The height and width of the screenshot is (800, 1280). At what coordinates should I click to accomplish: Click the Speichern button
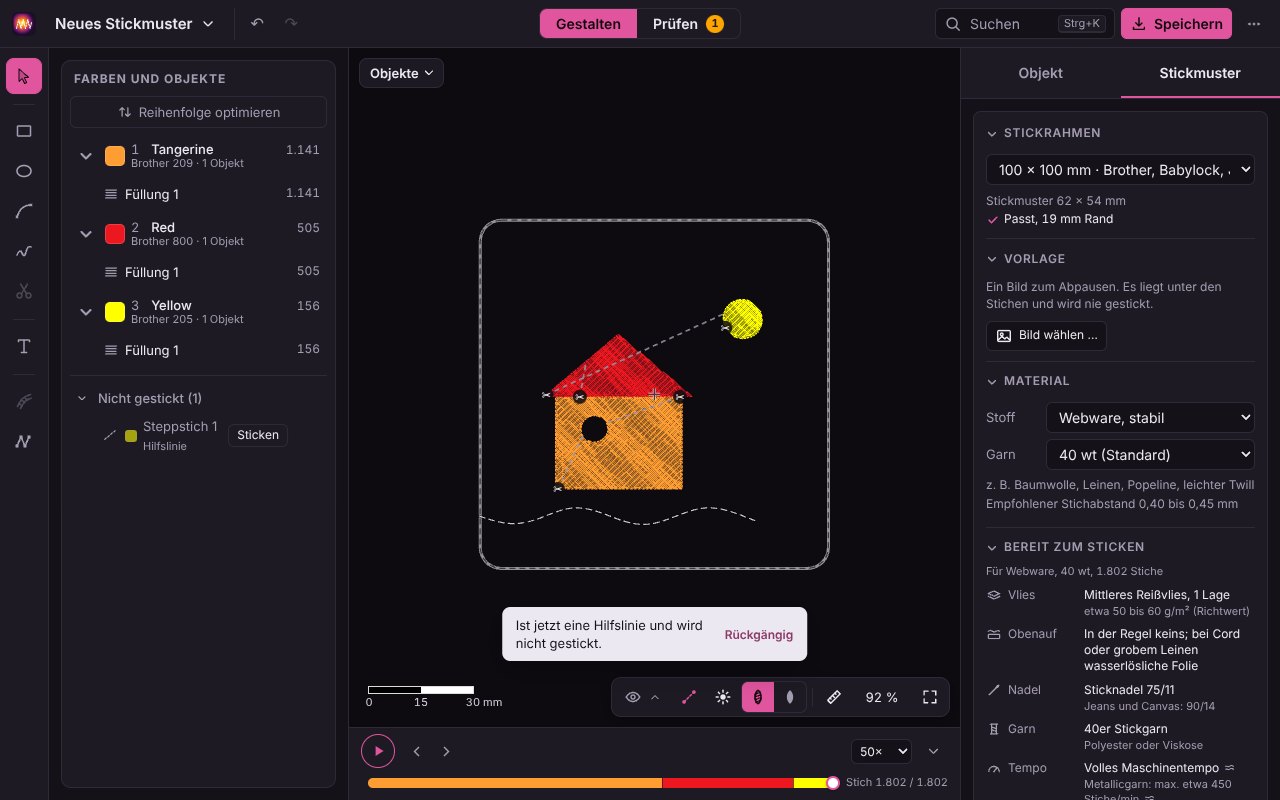[1176, 24]
